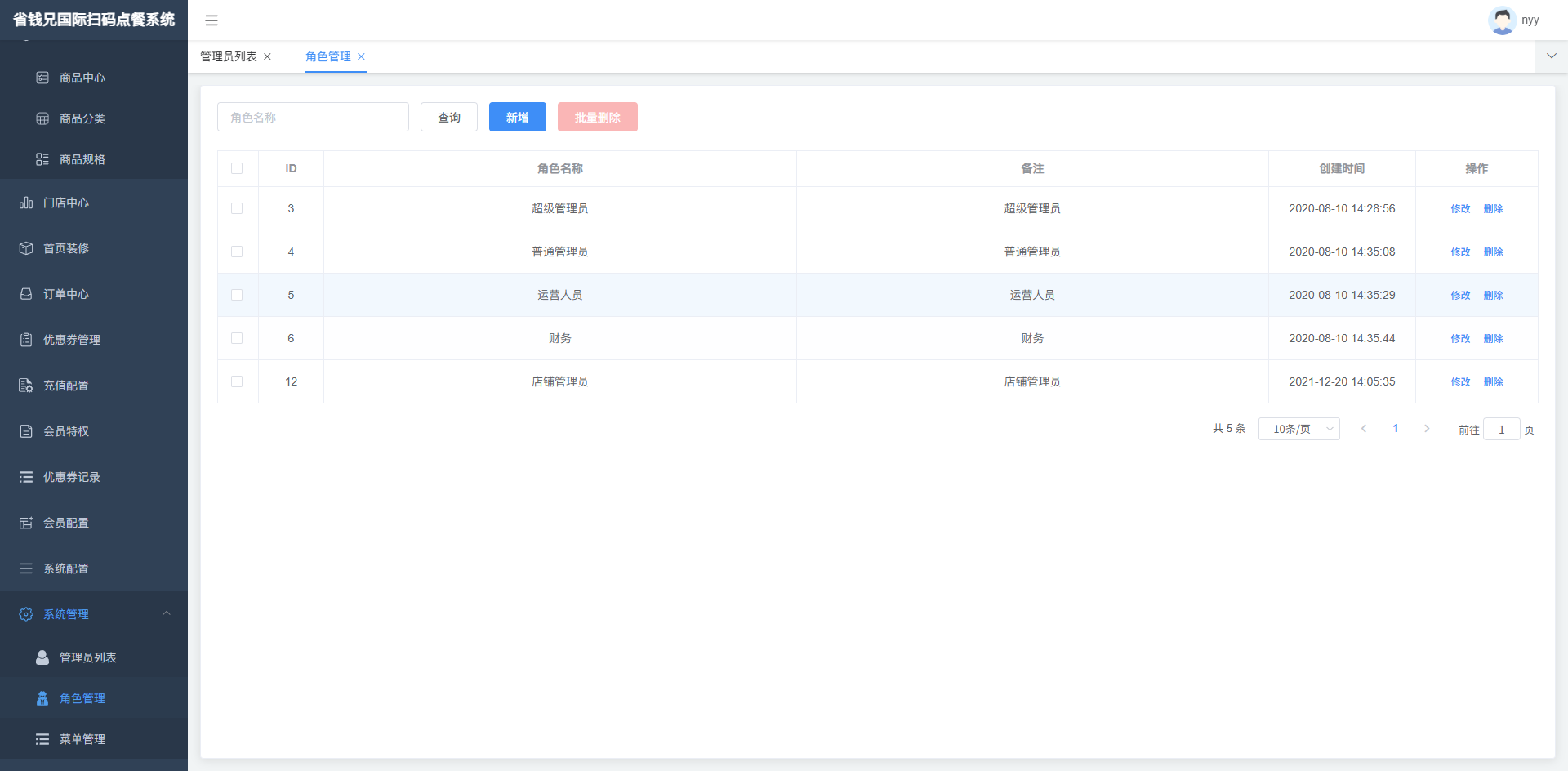Click the 管理员列表 person icon
Screen dimensions: 1568x771
[42, 657]
